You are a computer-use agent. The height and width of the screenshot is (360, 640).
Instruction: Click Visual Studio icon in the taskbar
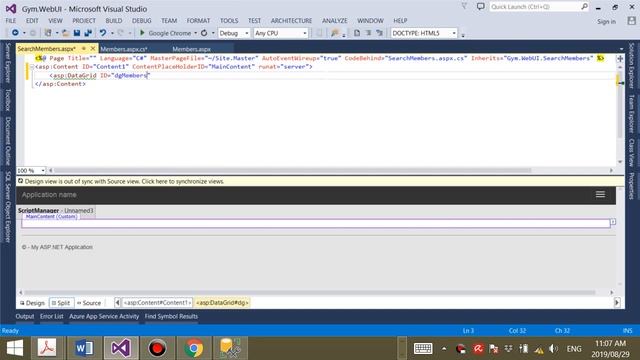coord(121,348)
